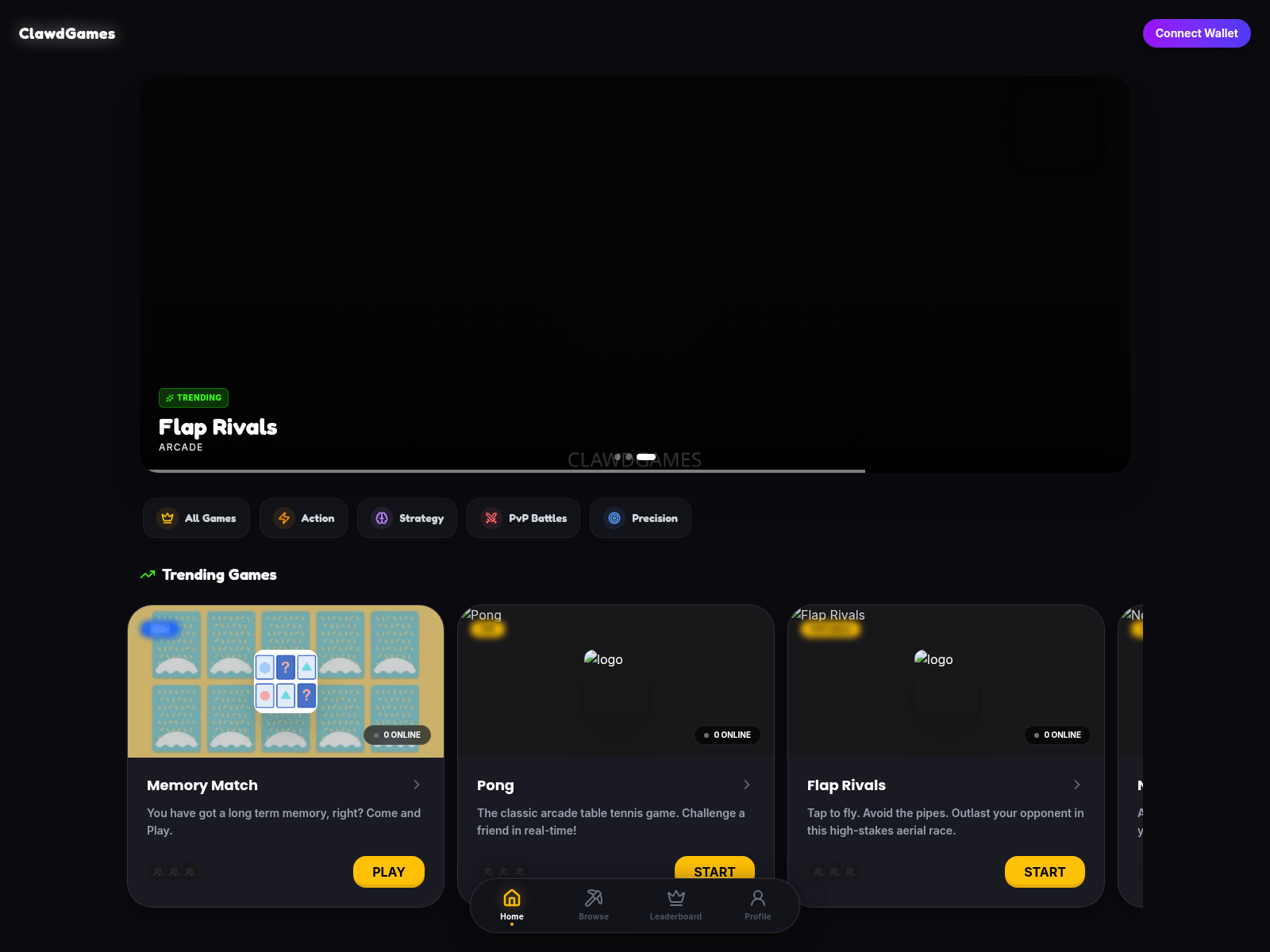
Task: Expand Pong card with the chevron arrow
Action: coord(747,785)
